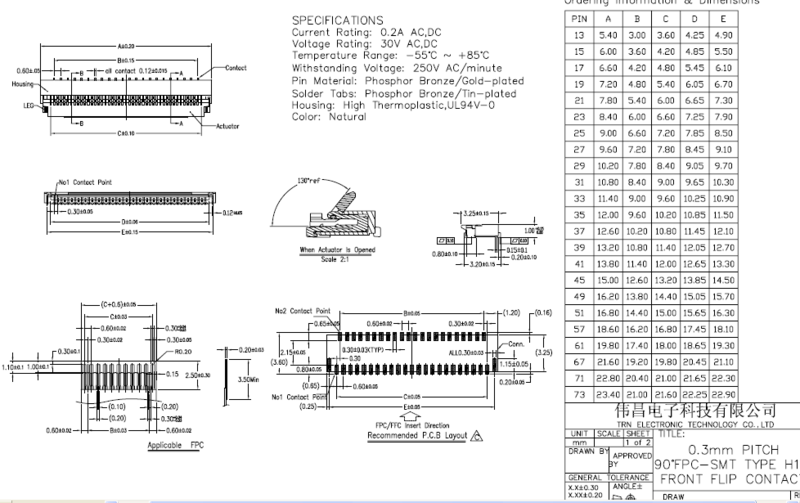Screen dimensions: 800x503
Task: Click the Voltage Rating 30V AC,DC line
Action: coord(364,44)
